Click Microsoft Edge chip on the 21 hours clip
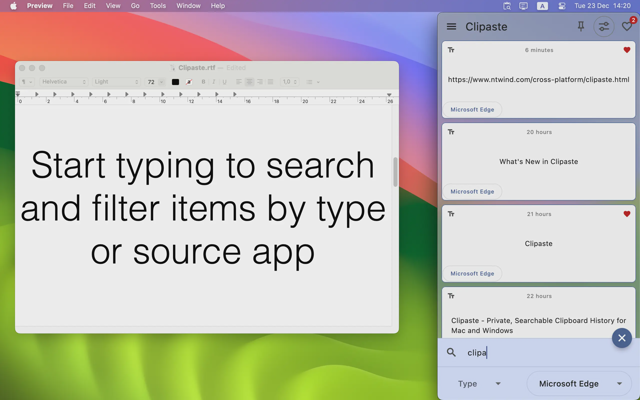The height and width of the screenshot is (400, 640). point(472,273)
